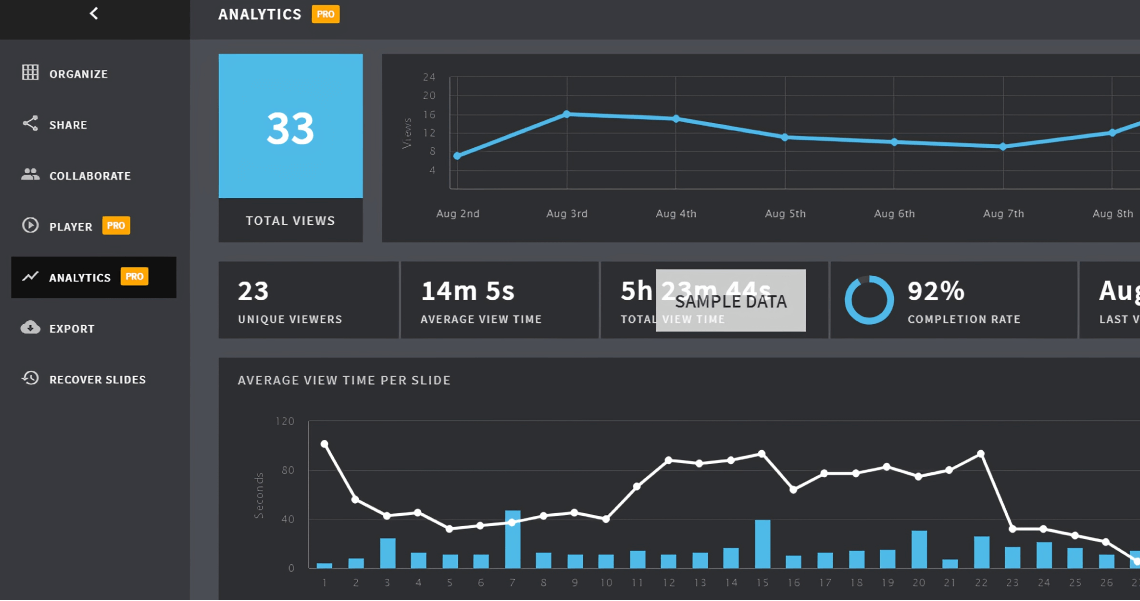Open the Share menu item

click(x=94, y=124)
